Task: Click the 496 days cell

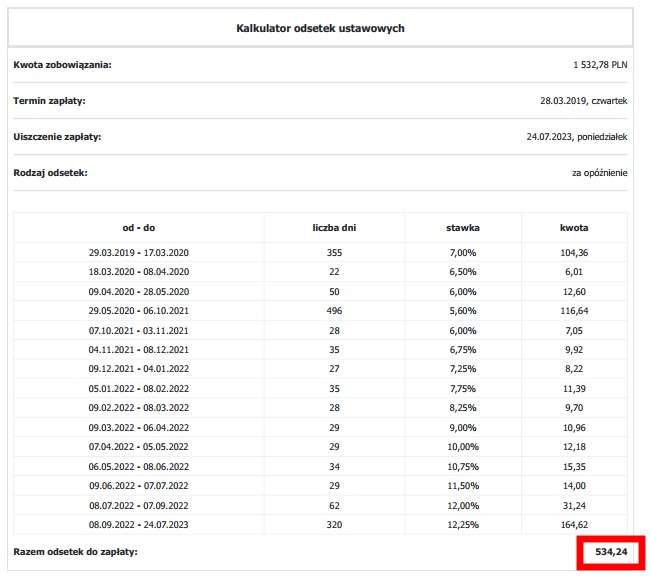Action: (334, 311)
